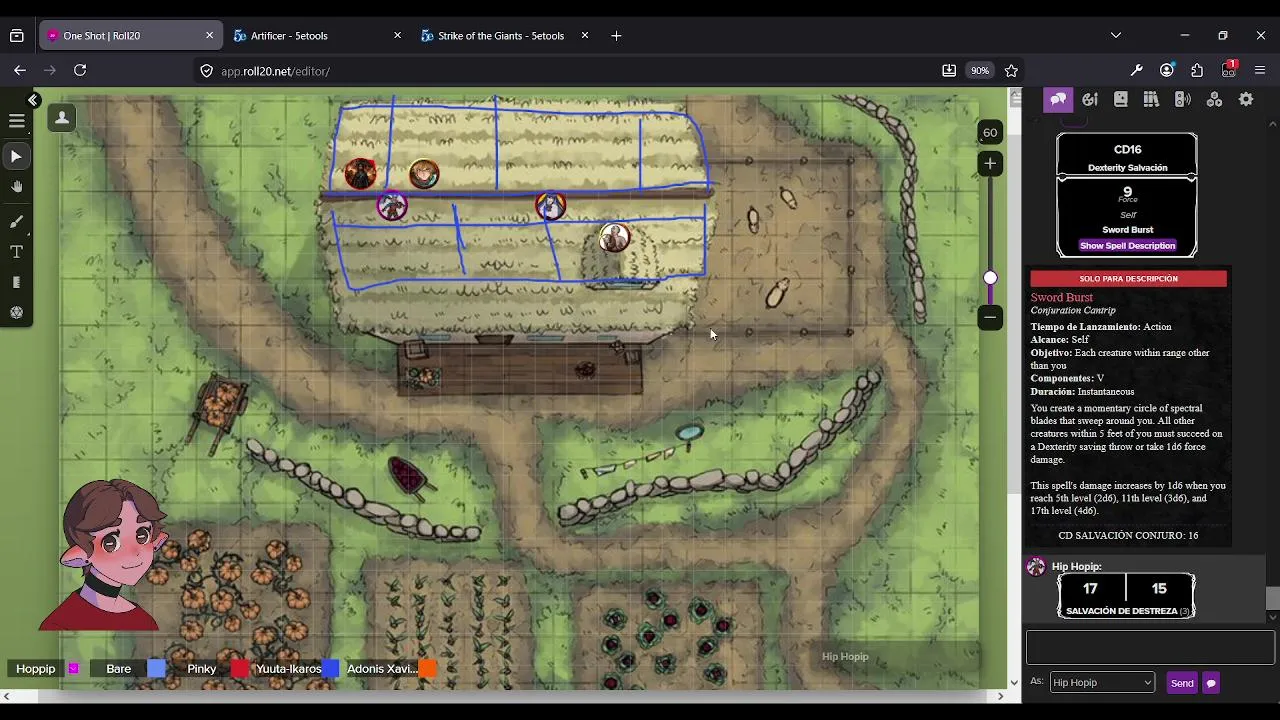Image resolution: width=1280 pixels, height=720 pixels.
Task: Collapse the left toolbar with chevron
Action: (33, 100)
